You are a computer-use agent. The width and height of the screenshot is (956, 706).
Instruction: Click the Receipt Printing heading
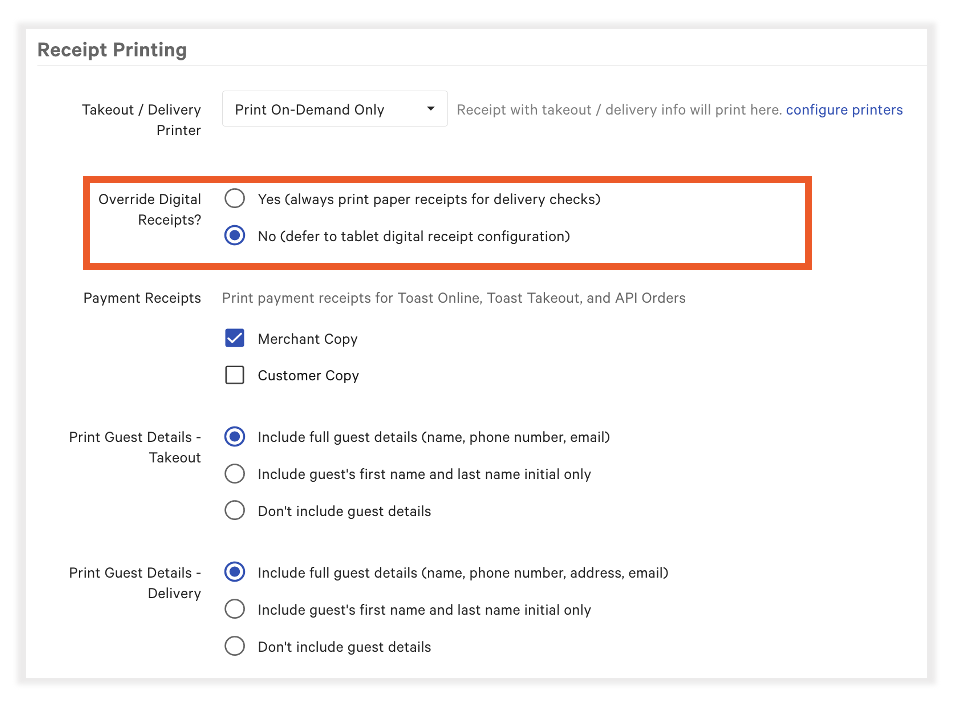point(112,49)
